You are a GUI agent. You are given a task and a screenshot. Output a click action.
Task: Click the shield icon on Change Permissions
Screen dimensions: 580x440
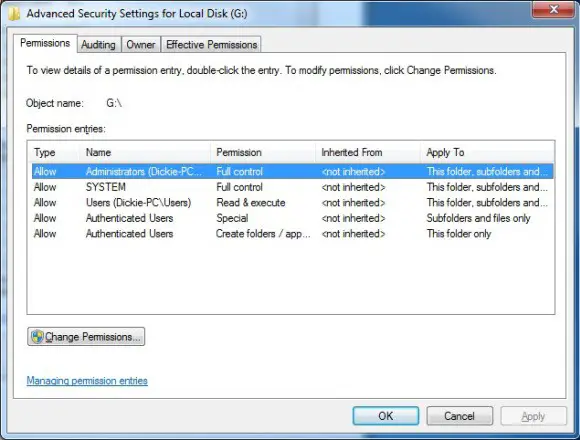[37, 337]
